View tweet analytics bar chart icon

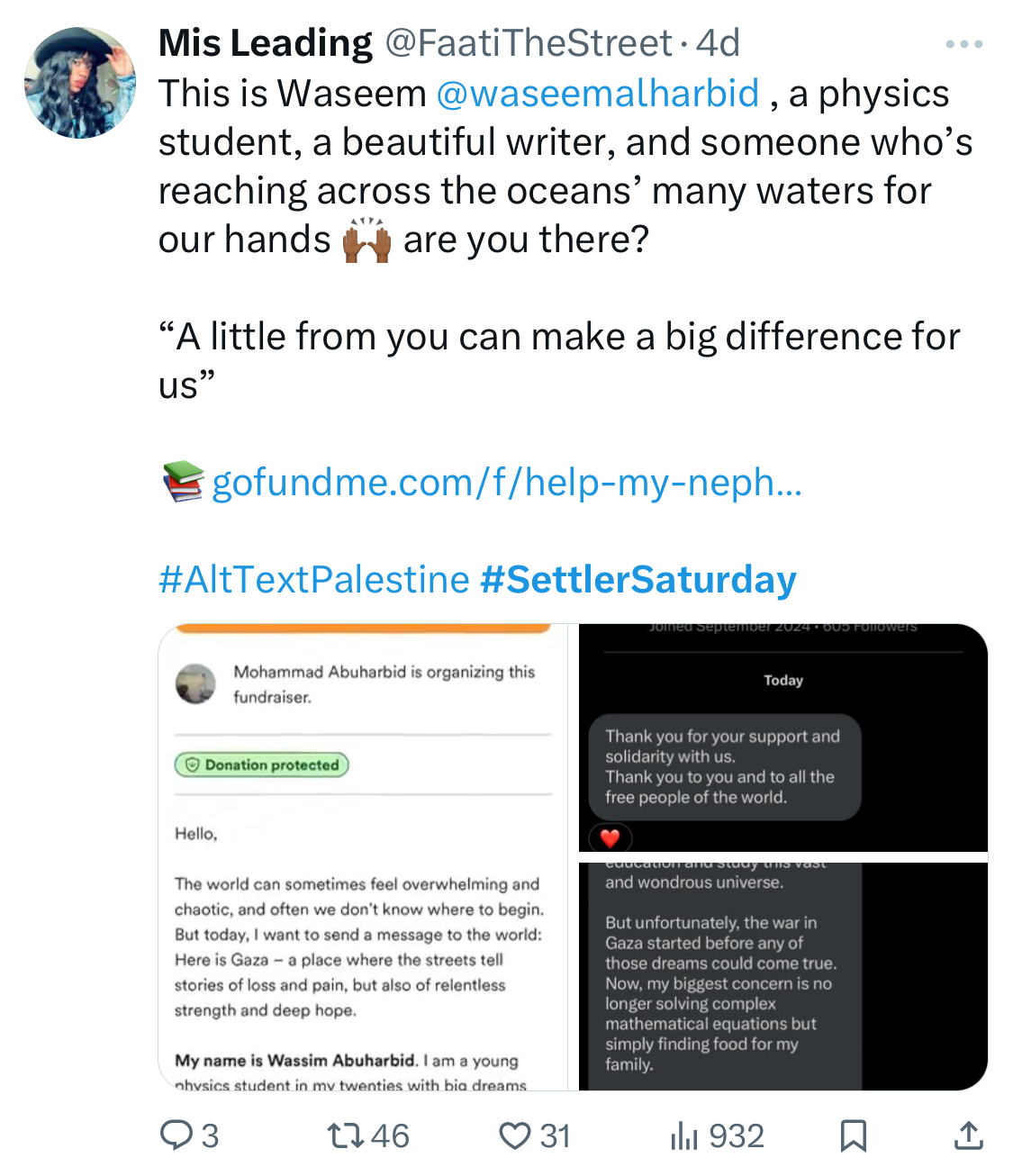684,1136
